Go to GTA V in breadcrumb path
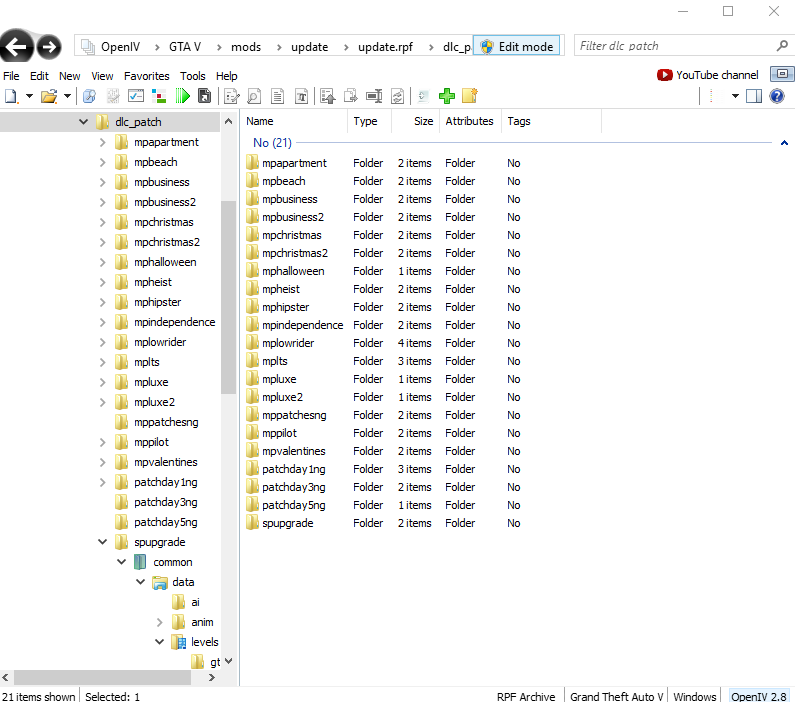 (185, 47)
